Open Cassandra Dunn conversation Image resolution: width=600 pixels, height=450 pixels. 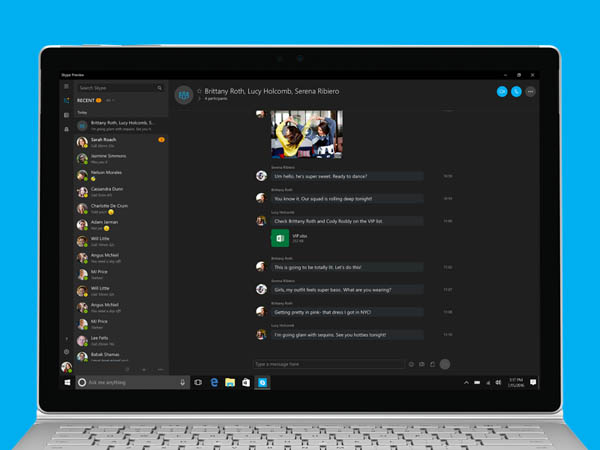[121, 192]
